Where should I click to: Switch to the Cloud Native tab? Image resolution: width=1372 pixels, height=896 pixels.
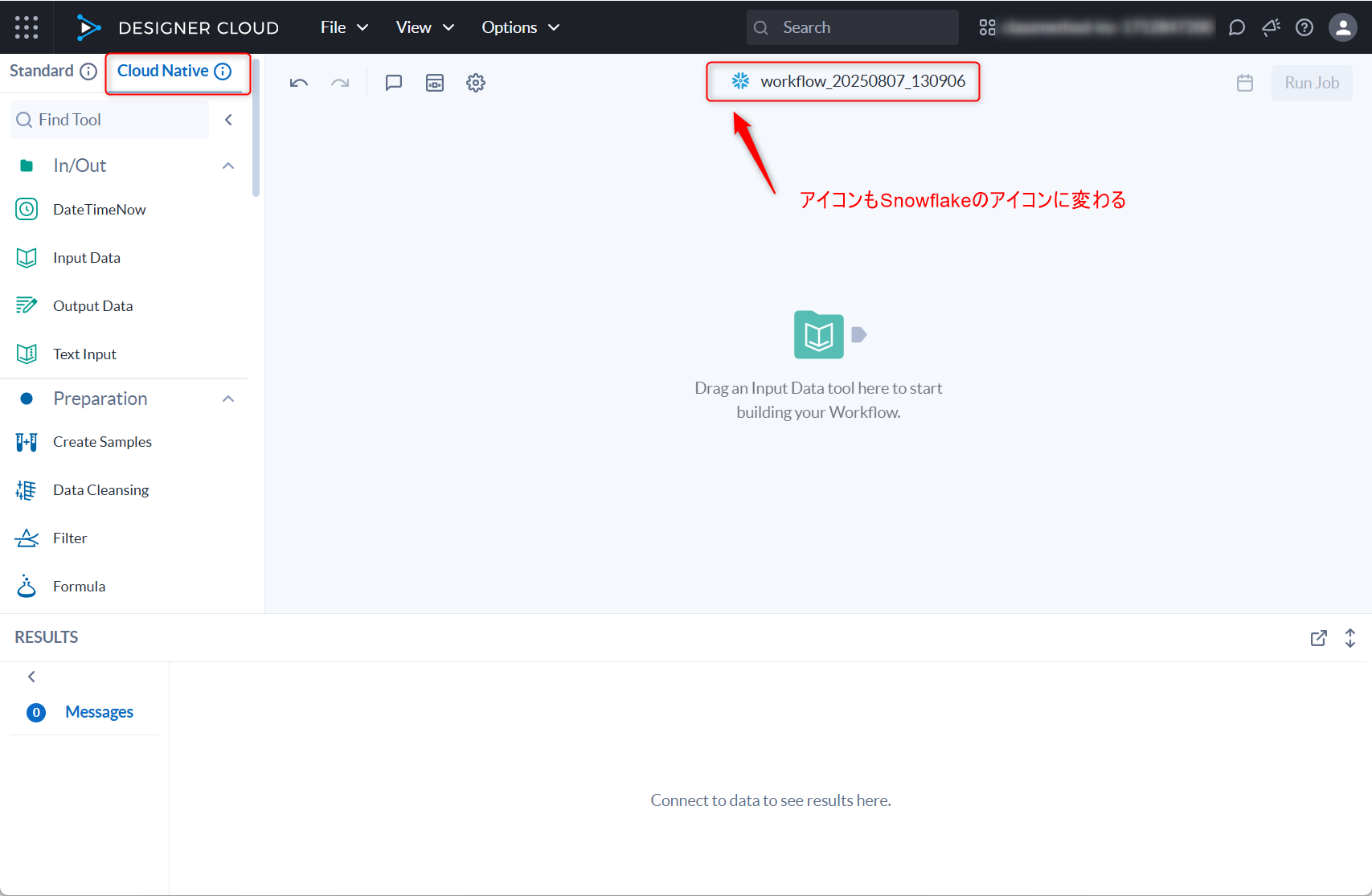pyautogui.click(x=163, y=71)
